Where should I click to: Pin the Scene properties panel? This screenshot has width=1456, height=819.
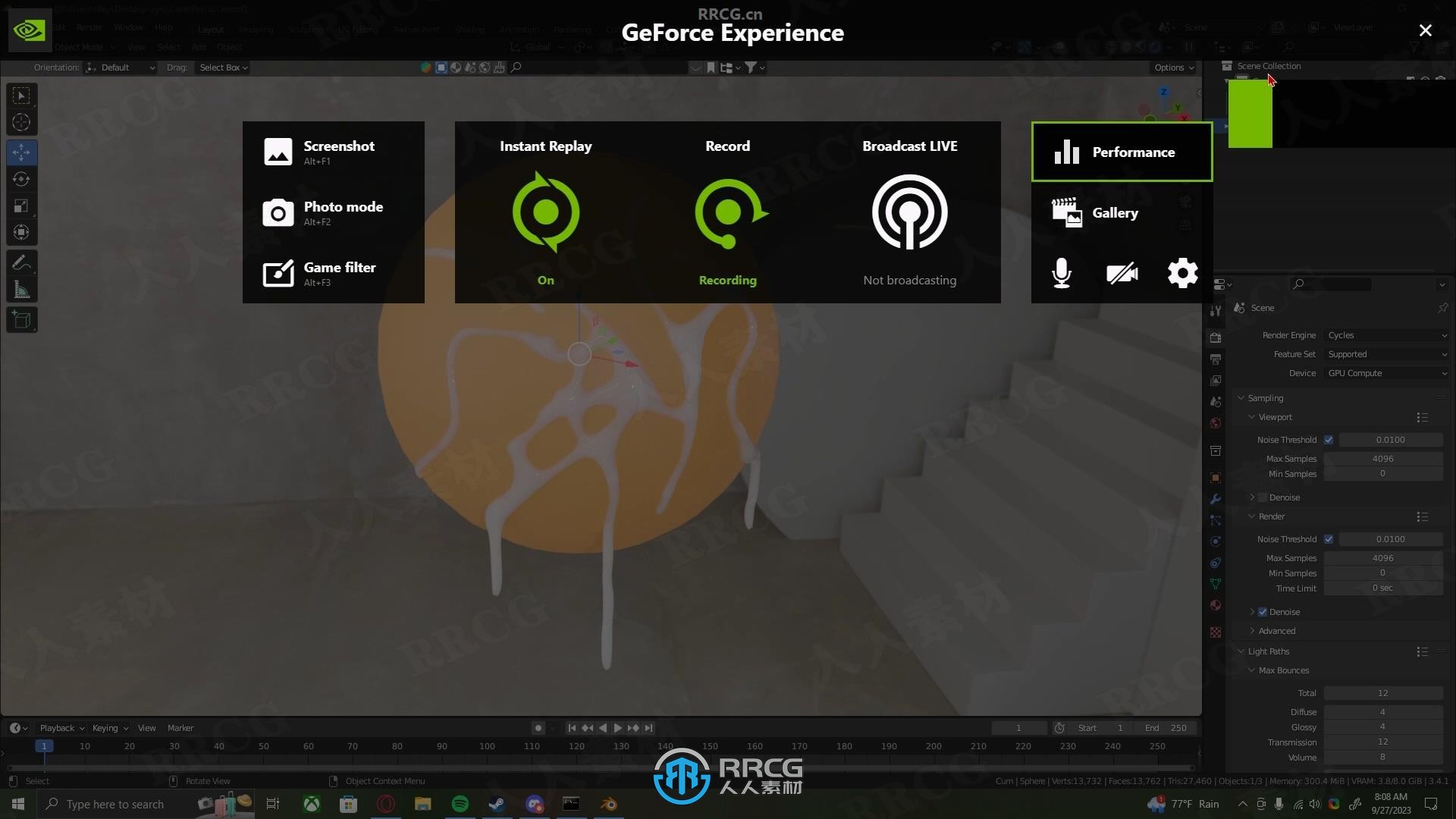(x=1442, y=308)
